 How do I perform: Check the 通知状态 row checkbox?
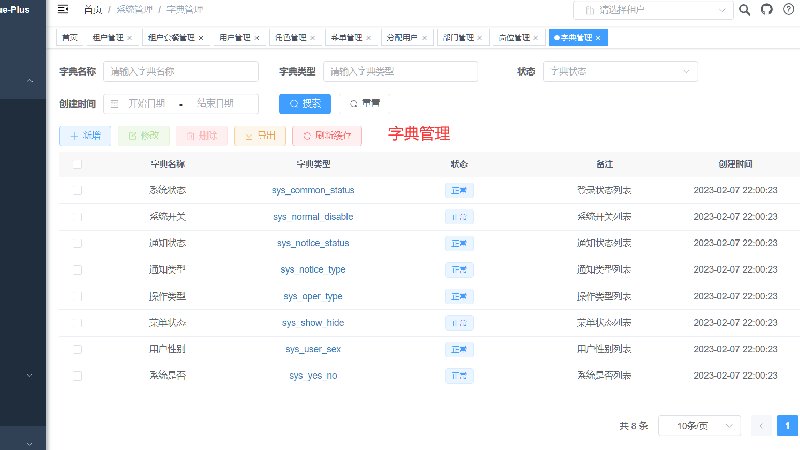click(x=77, y=243)
